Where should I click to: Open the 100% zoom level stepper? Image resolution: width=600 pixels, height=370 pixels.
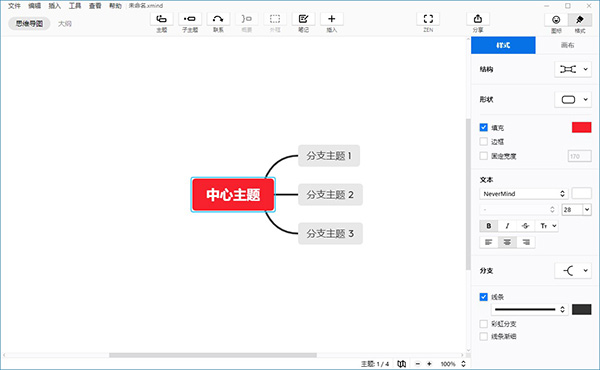[x=463, y=364]
